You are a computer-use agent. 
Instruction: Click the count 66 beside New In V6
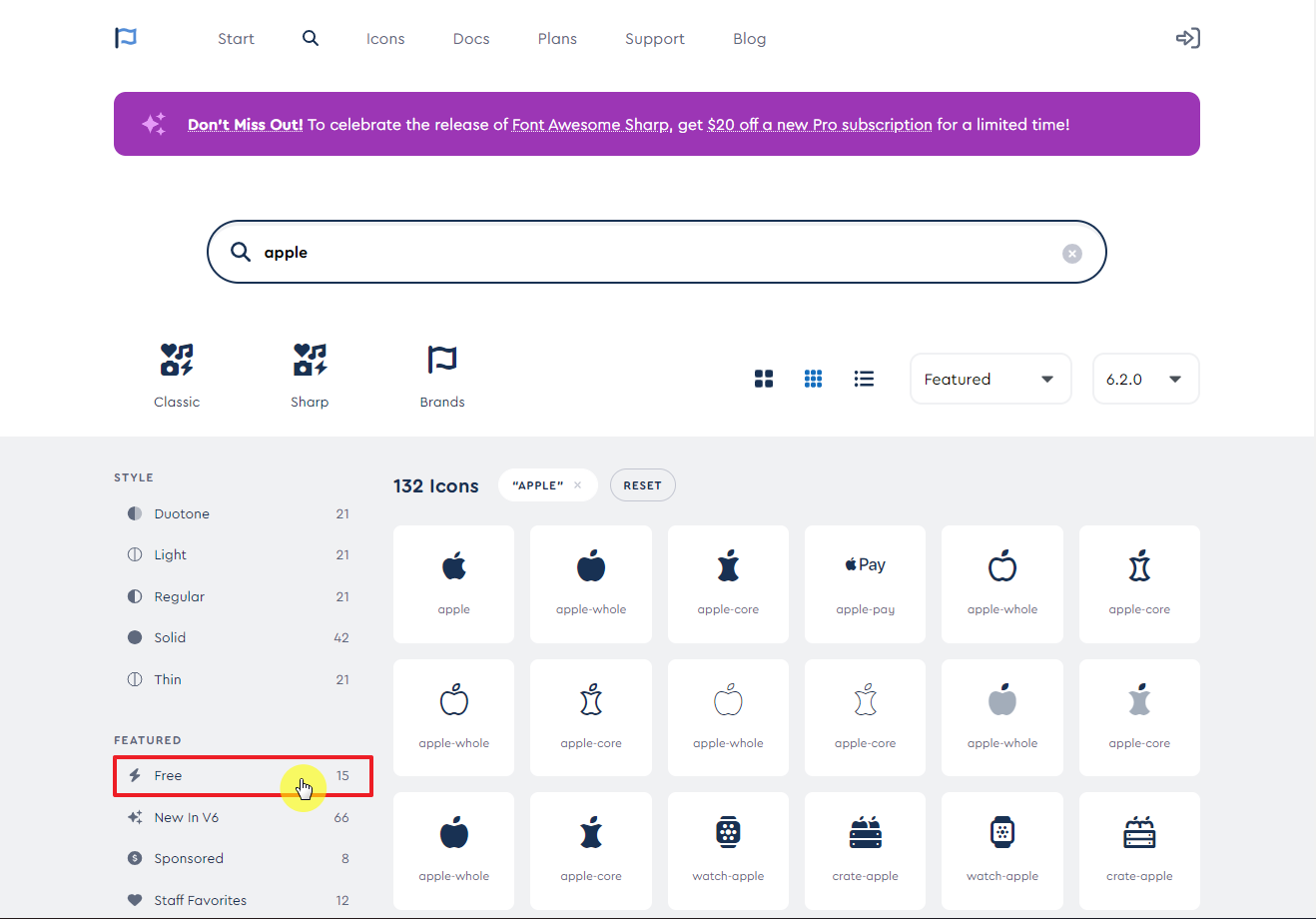click(x=341, y=817)
